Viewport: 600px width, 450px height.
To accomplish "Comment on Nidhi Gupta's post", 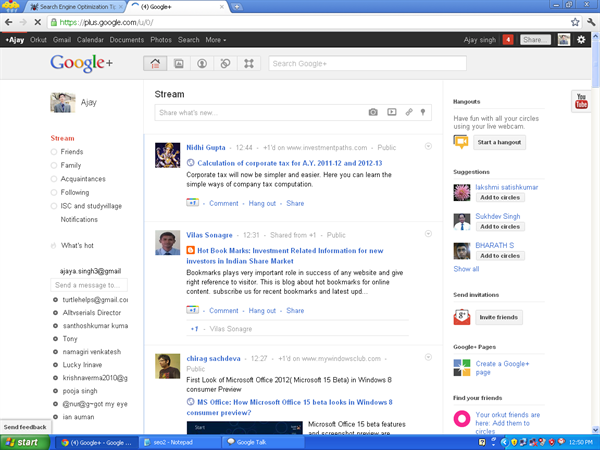I will pyautogui.click(x=223, y=203).
